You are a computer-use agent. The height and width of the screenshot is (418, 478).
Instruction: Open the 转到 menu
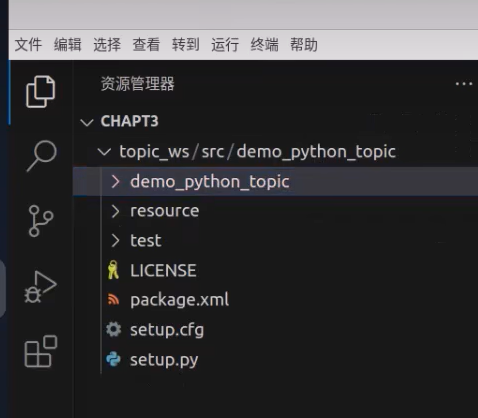tap(186, 45)
